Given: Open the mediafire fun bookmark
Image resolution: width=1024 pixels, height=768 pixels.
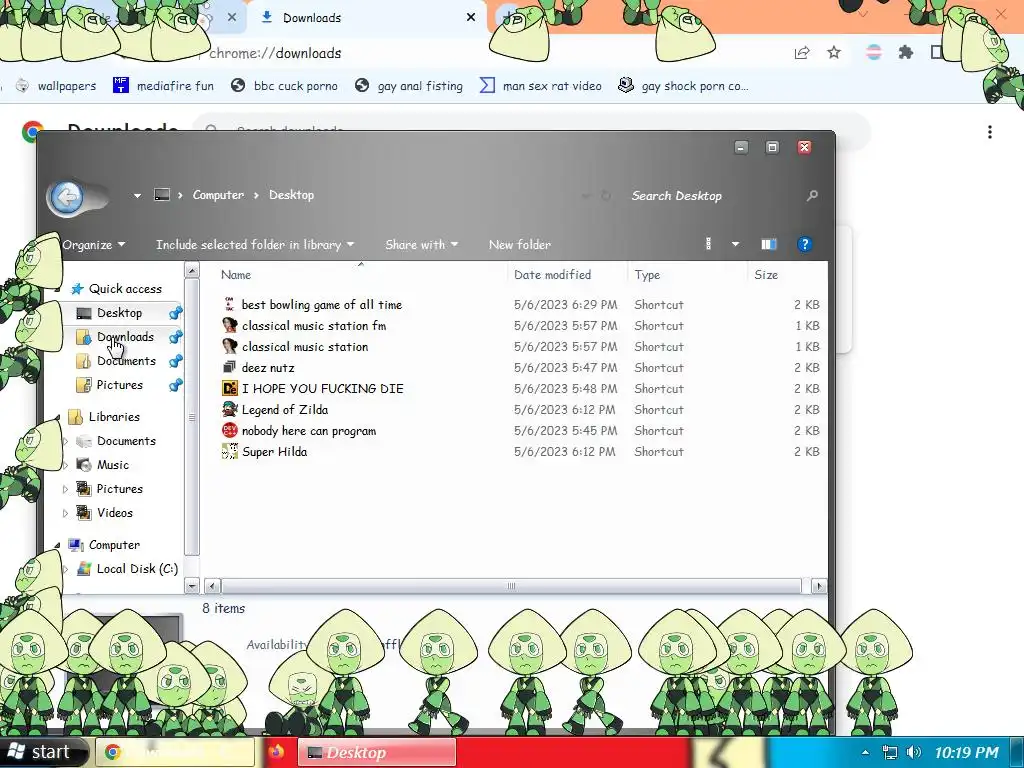Looking at the screenshot, I should tap(163, 86).
